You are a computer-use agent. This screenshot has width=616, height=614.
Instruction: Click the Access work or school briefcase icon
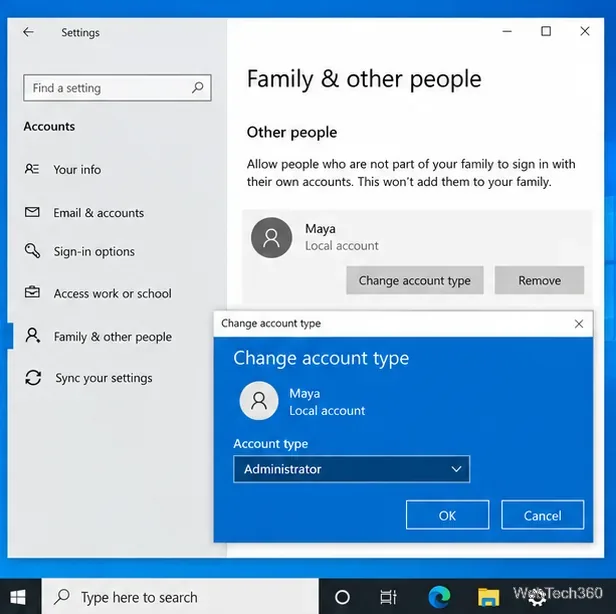(32, 293)
